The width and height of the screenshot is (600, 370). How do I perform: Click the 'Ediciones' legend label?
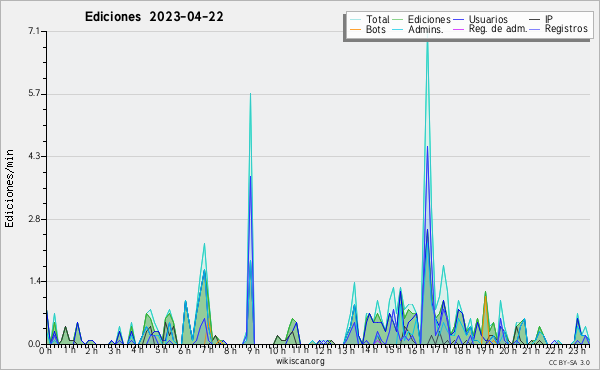429,19
